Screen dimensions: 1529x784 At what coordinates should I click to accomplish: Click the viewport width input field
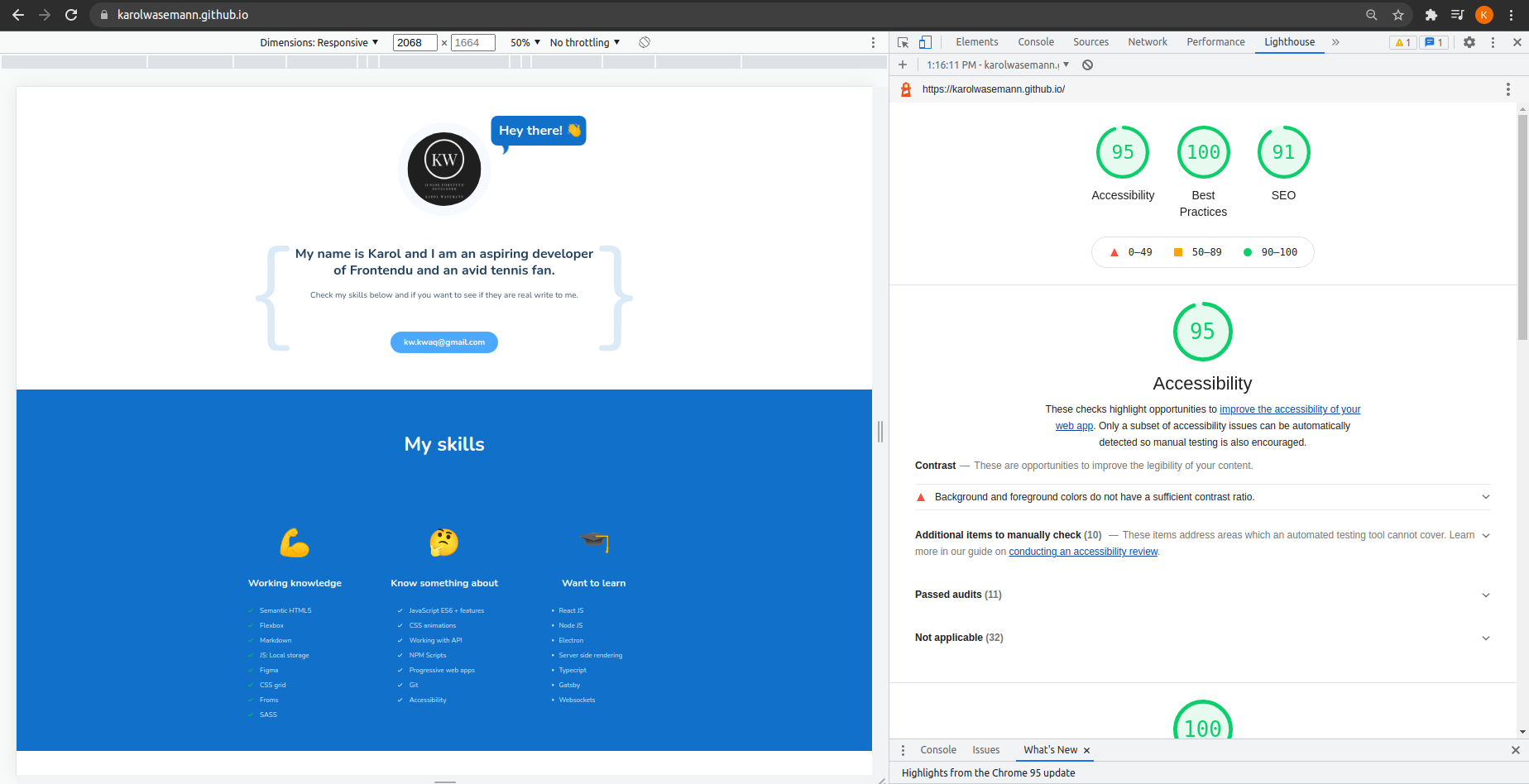(414, 42)
